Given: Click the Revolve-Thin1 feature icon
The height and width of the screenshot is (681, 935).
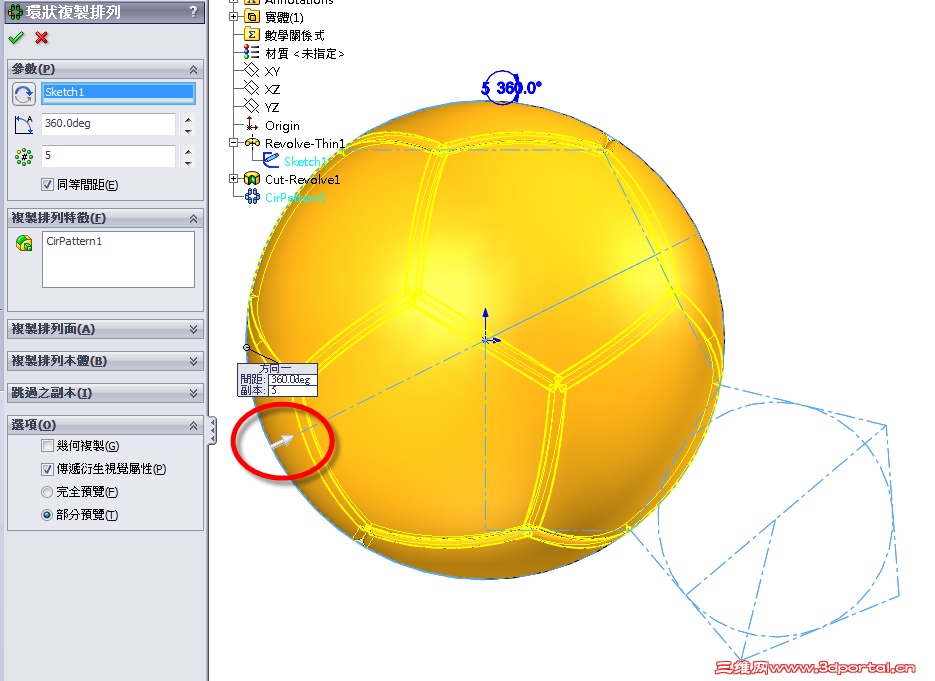Looking at the screenshot, I should tap(252, 142).
